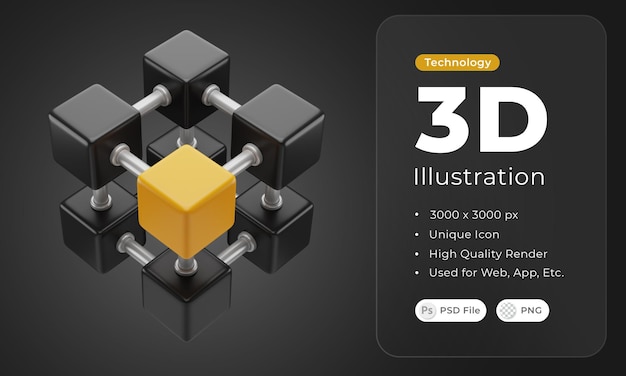Viewport: 626px width, 376px height.
Task: Click the Illustration heading text
Action: [x=479, y=176]
